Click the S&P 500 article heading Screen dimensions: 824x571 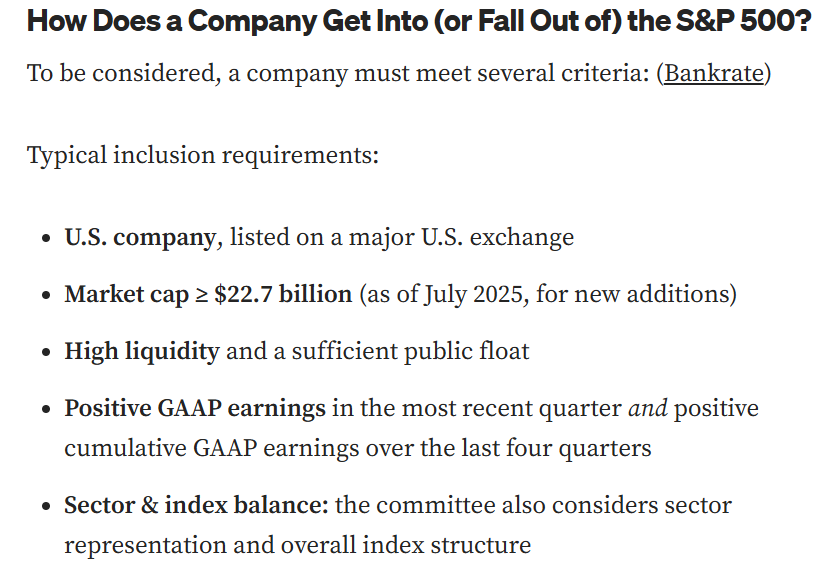tap(418, 22)
